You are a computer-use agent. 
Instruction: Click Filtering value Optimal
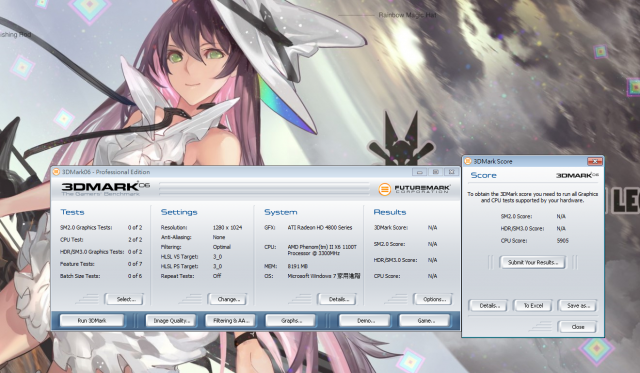point(222,247)
